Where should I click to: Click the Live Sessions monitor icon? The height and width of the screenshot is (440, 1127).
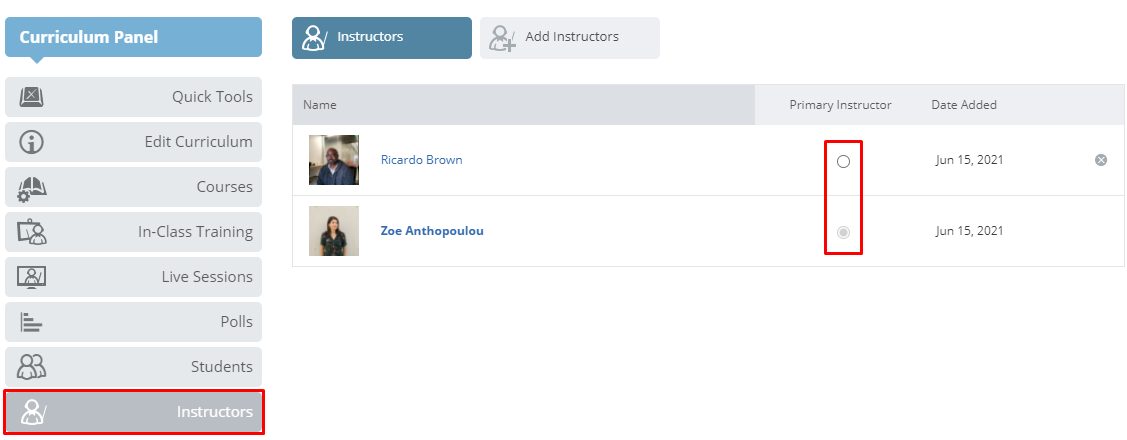point(32,277)
